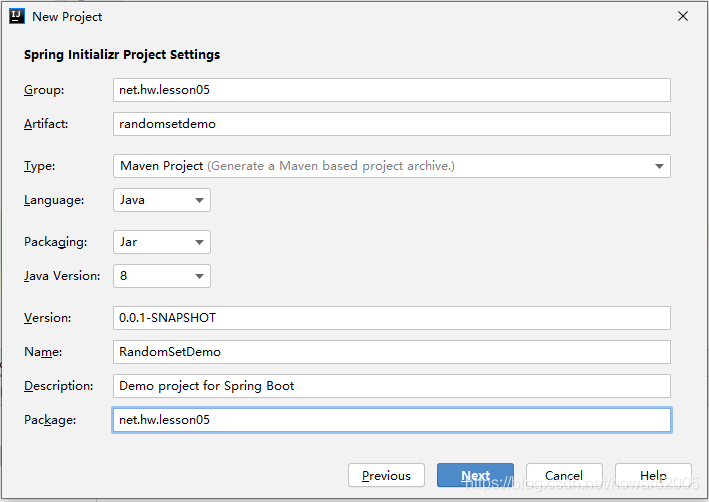This screenshot has width=709, height=502.
Task: Open the Type dropdown for Maven Project
Action: [392, 166]
